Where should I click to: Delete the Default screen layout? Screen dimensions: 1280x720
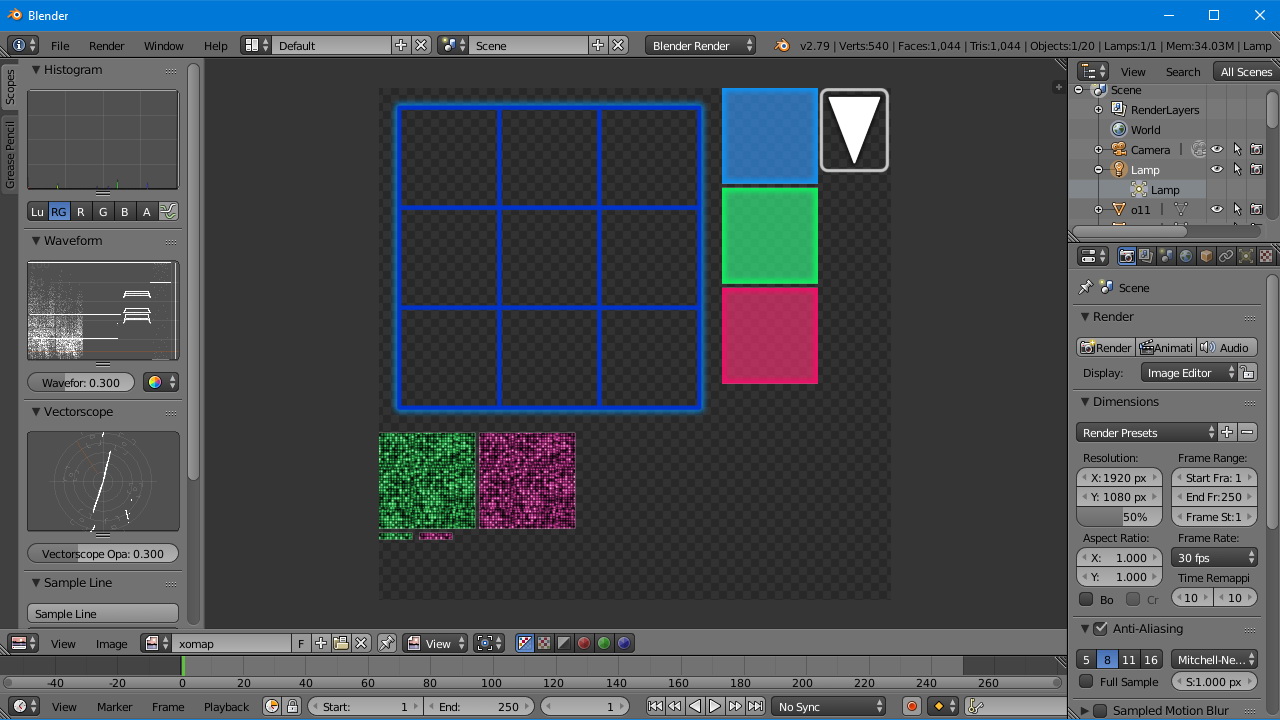(x=421, y=45)
